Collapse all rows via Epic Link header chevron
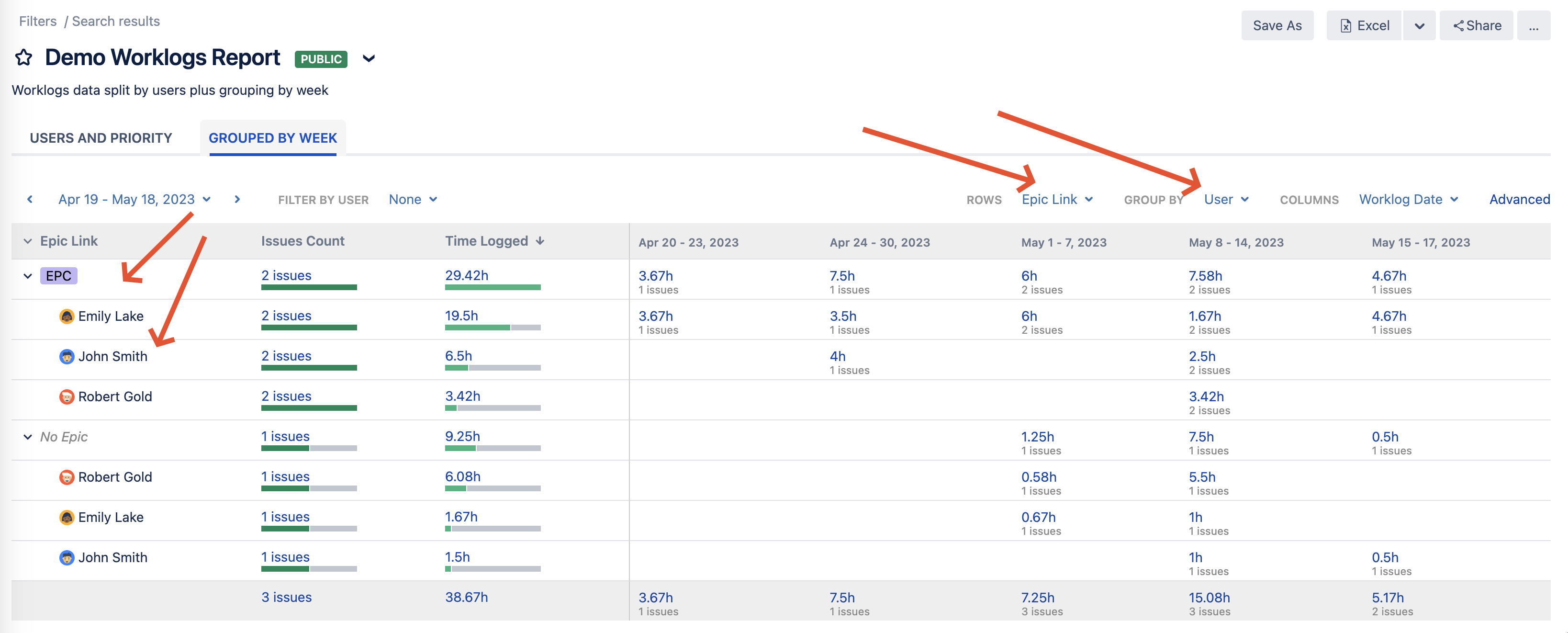 (x=27, y=241)
